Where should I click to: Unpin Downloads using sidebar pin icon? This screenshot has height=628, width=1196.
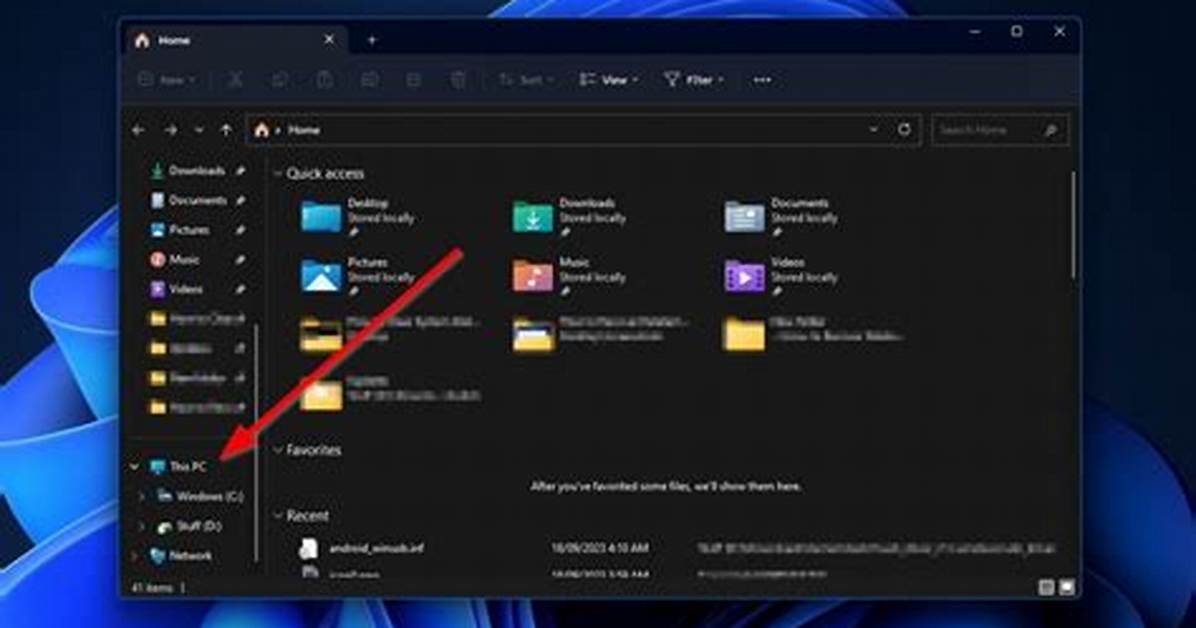tap(240, 171)
